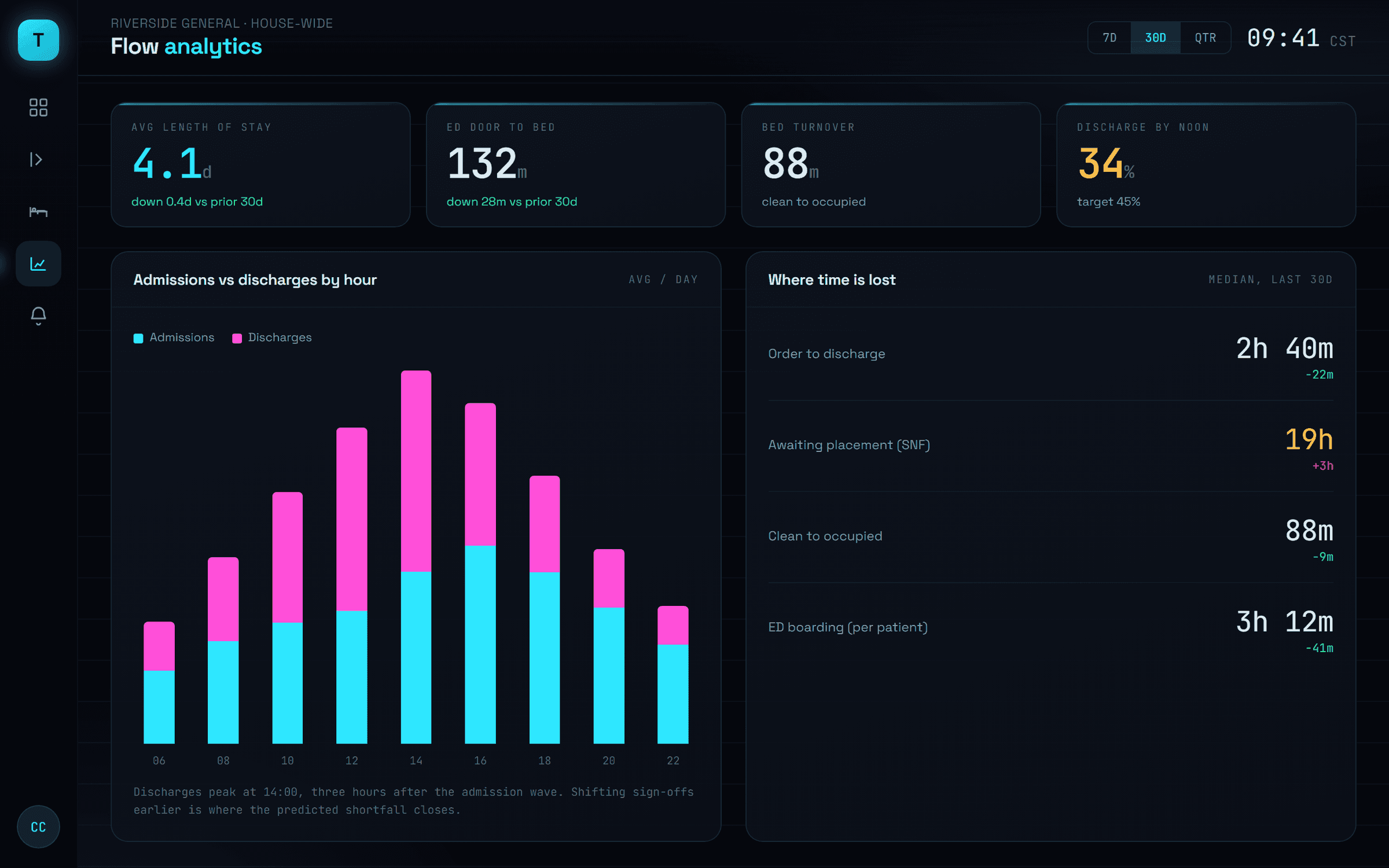Click the '+3h' change indicator
This screenshot has width=1389, height=868.
1323,466
